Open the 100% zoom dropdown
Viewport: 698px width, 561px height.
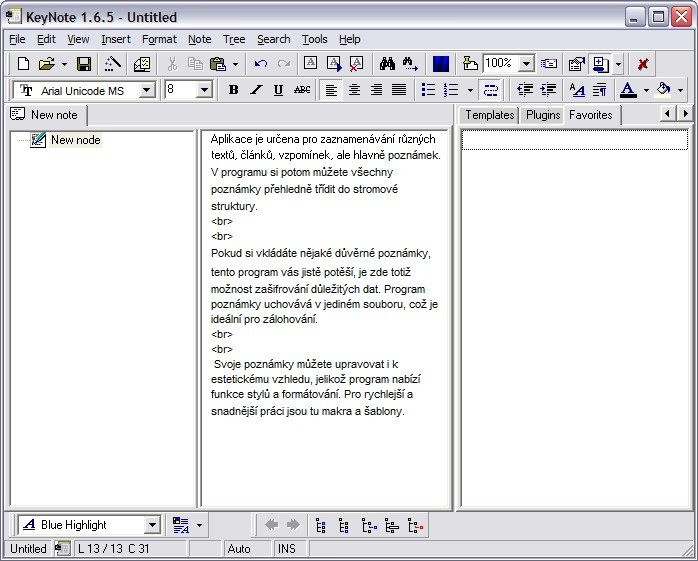526,64
